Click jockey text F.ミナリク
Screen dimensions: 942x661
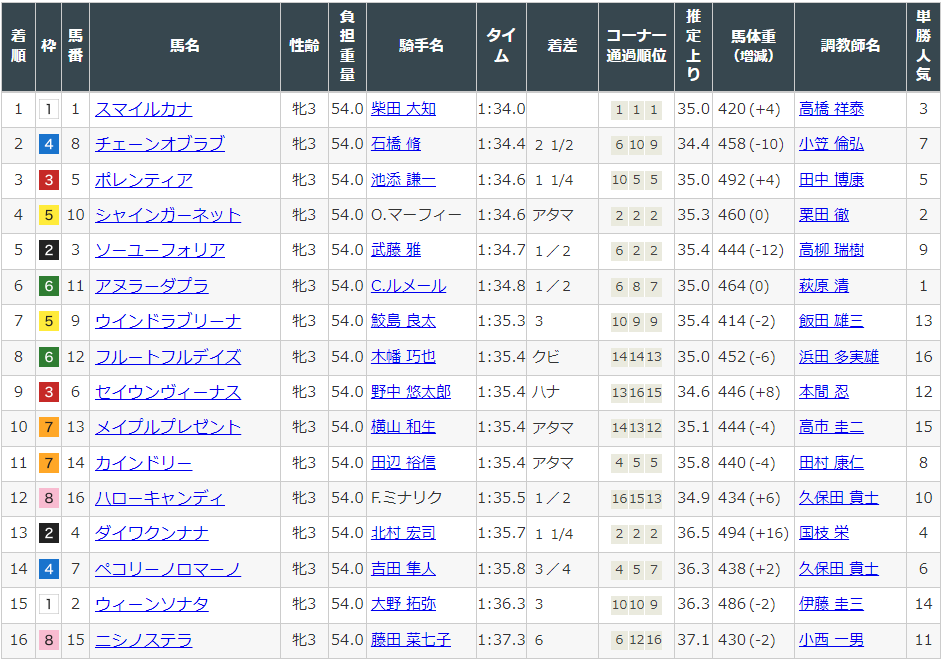[406, 498]
